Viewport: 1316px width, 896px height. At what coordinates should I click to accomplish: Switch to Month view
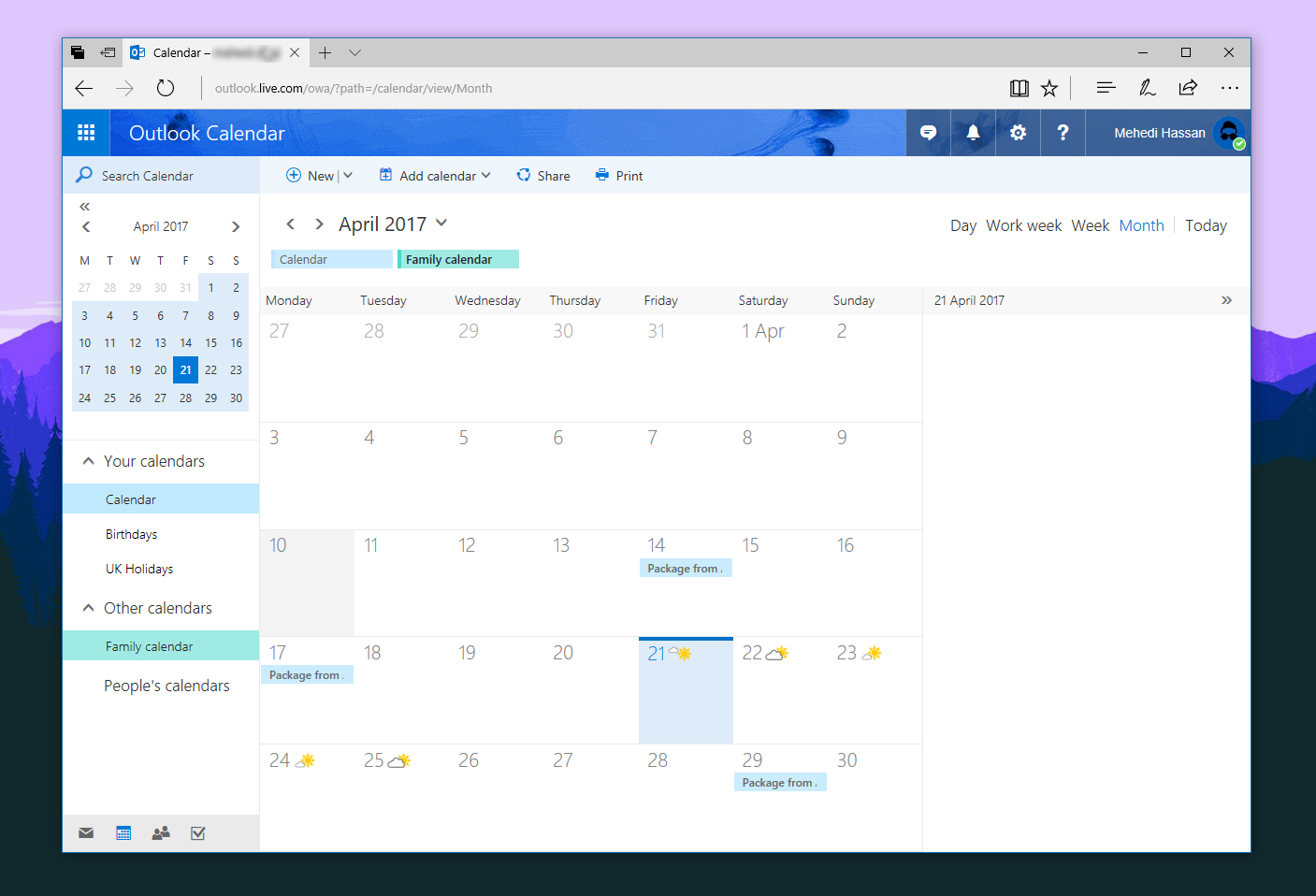pos(1141,225)
